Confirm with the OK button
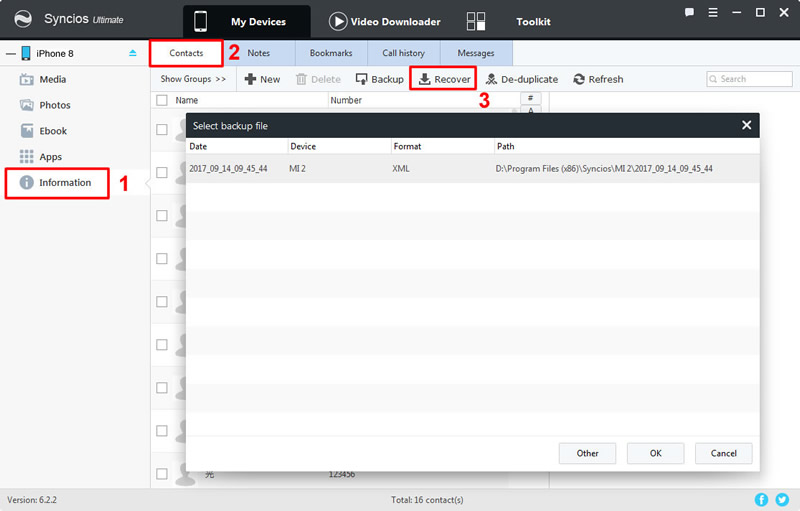 pyautogui.click(x=656, y=453)
